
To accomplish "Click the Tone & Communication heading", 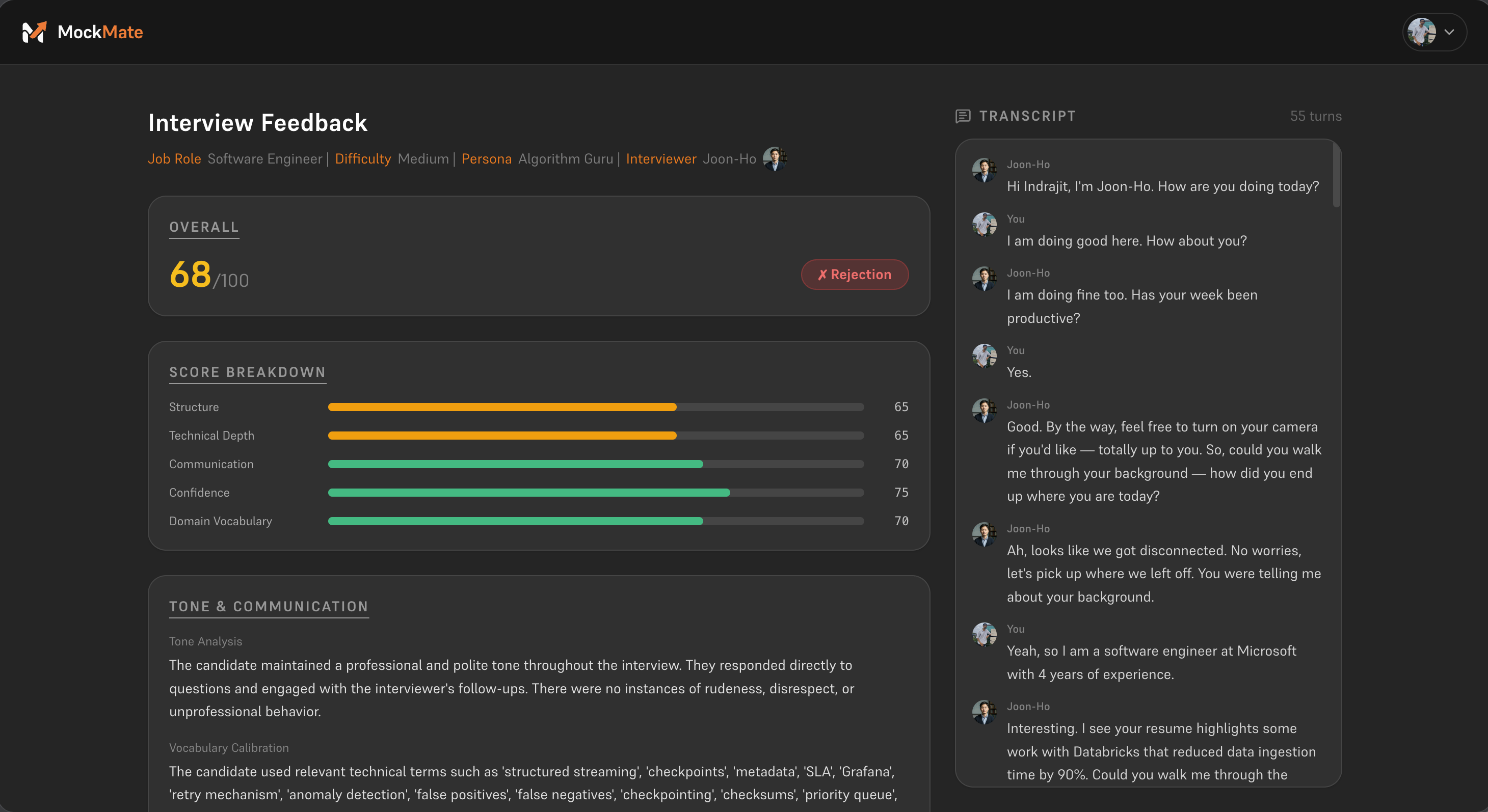I will [269, 606].
